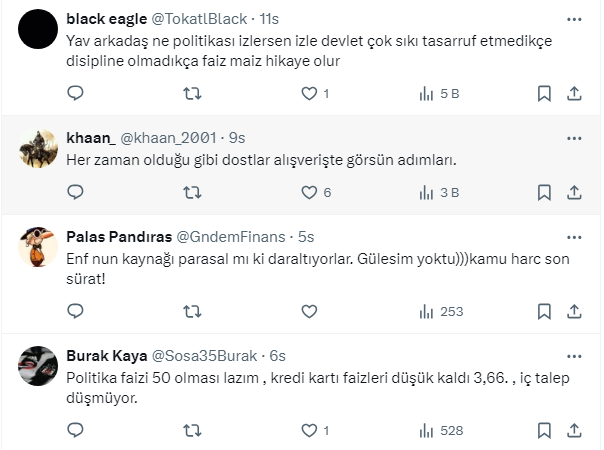Viewport: 604px width, 450px height.
Task: Open more options menu on khaan_ tweet
Action: point(575,136)
